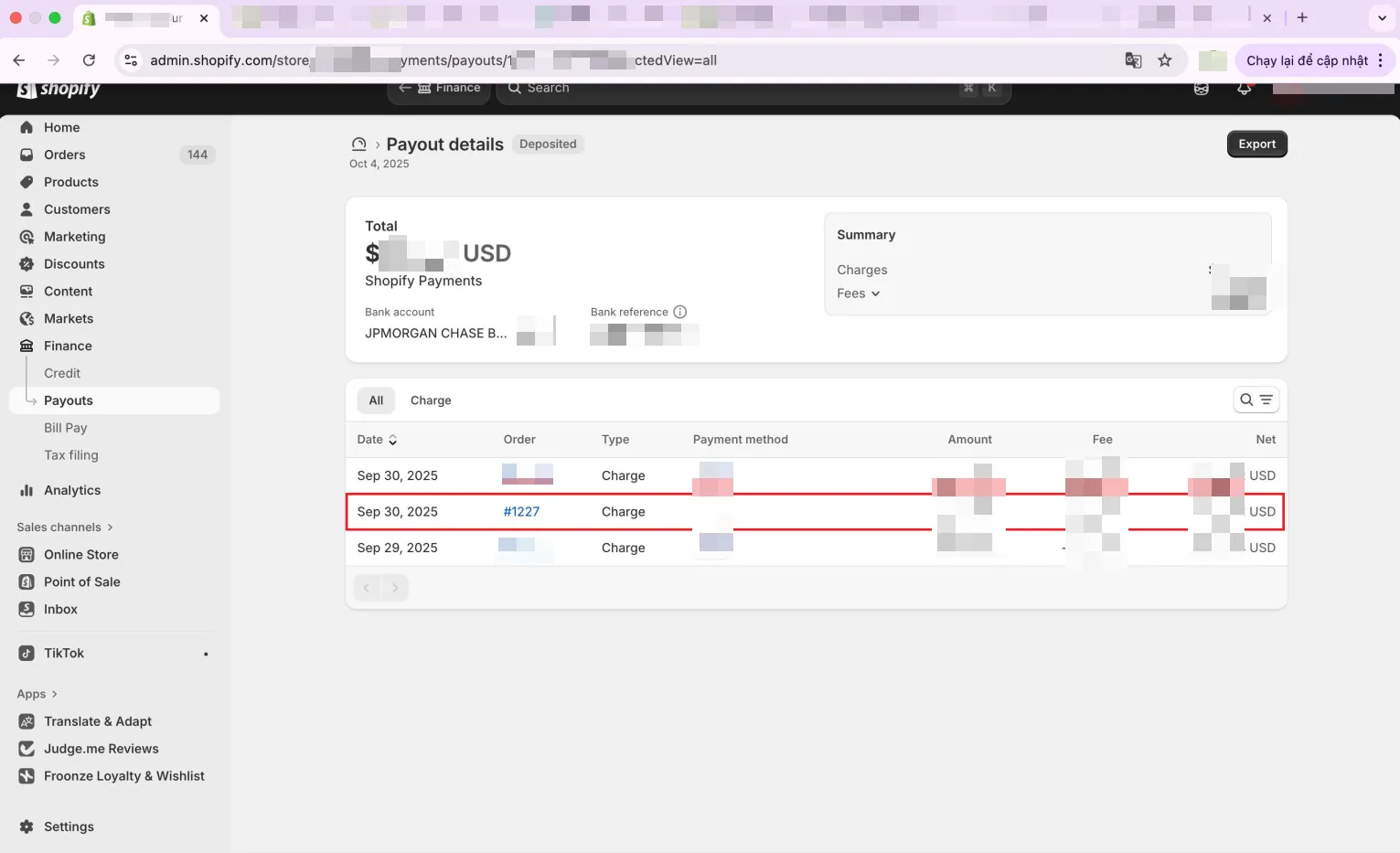Select the All tab
This screenshot has width=1400, height=853.
(376, 400)
